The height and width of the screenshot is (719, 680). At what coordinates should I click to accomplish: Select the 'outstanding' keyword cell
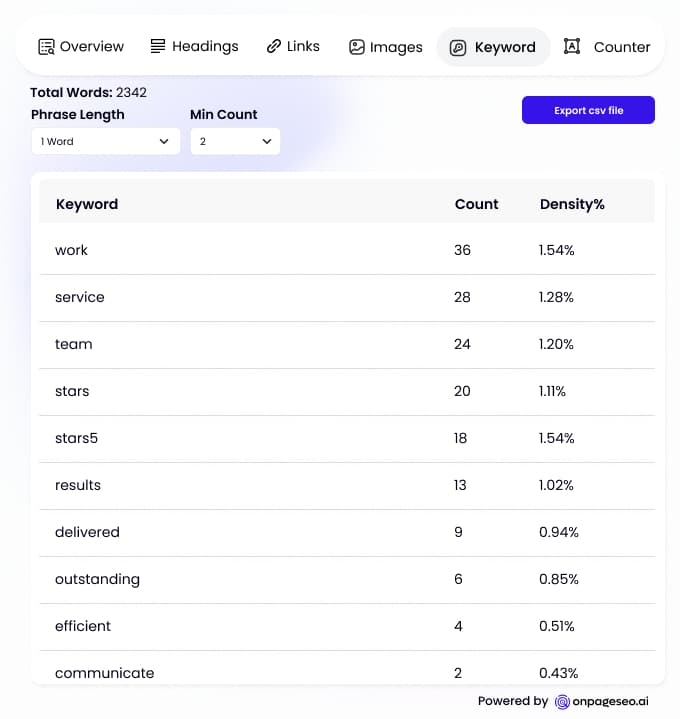coord(97,579)
